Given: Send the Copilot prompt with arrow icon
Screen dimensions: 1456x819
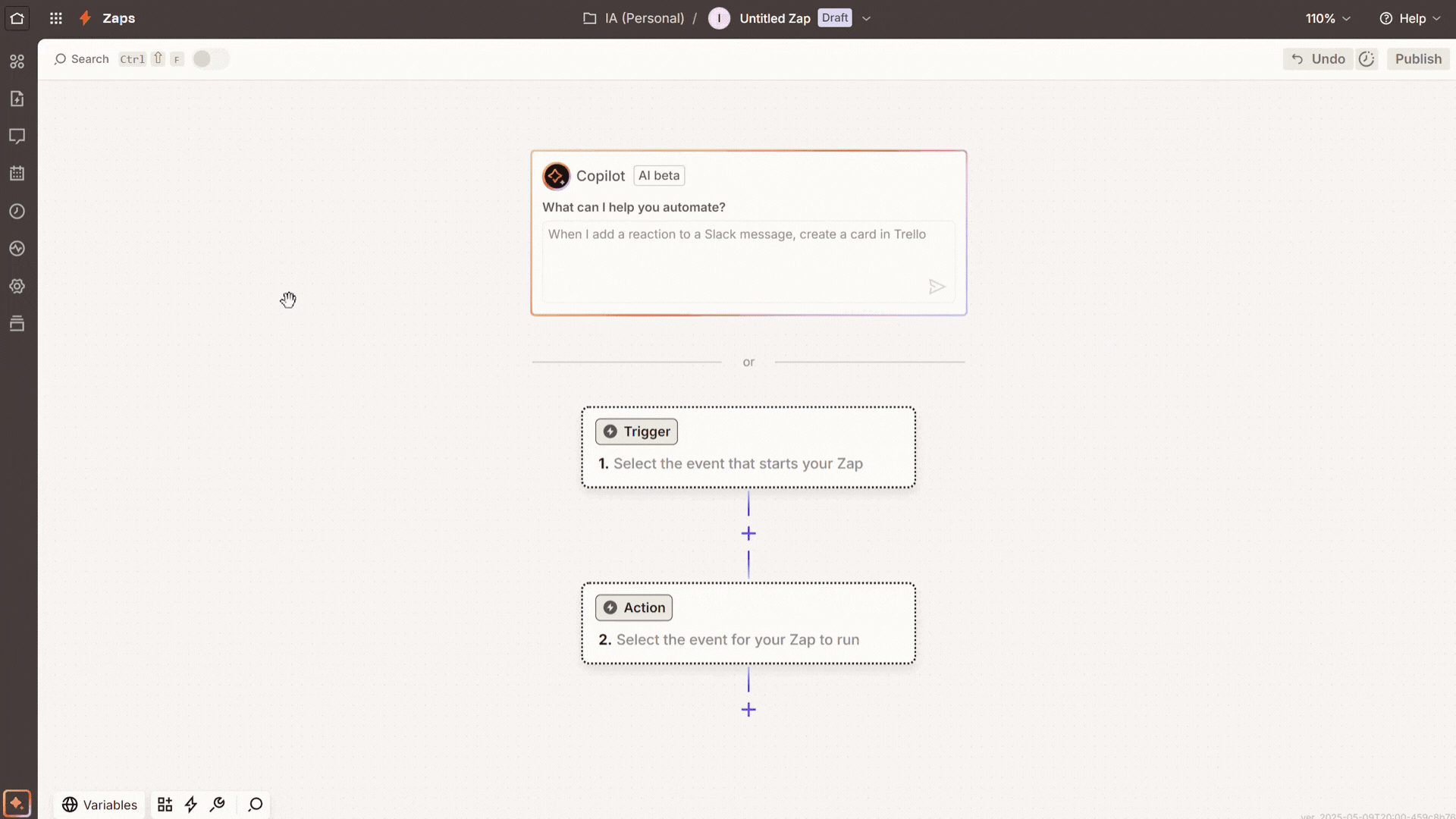Looking at the screenshot, I should (x=937, y=287).
